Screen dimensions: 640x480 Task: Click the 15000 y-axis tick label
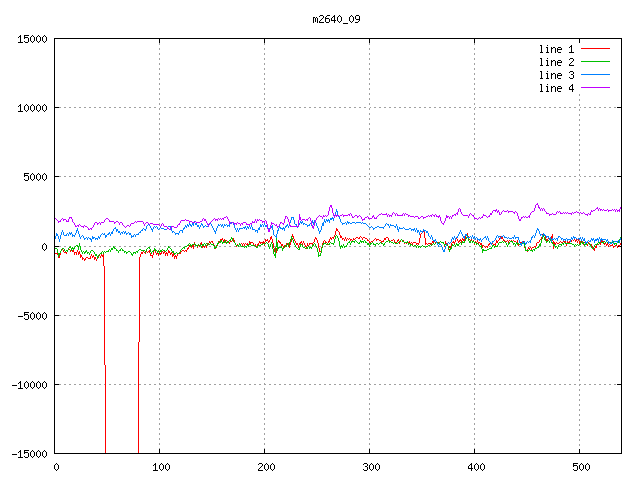point(31,39)
